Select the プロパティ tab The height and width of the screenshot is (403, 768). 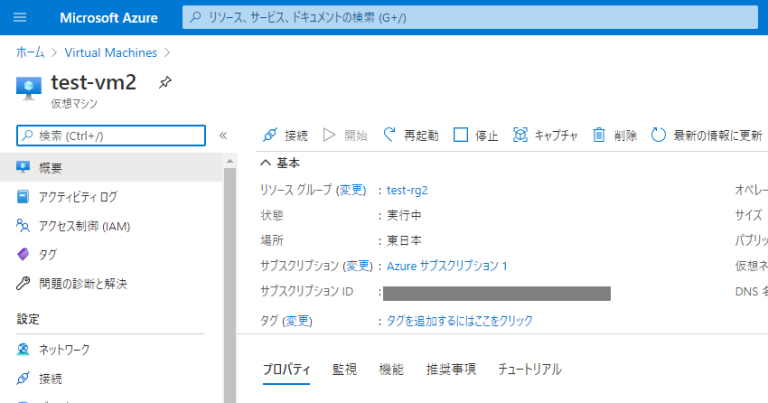(287, 369)
